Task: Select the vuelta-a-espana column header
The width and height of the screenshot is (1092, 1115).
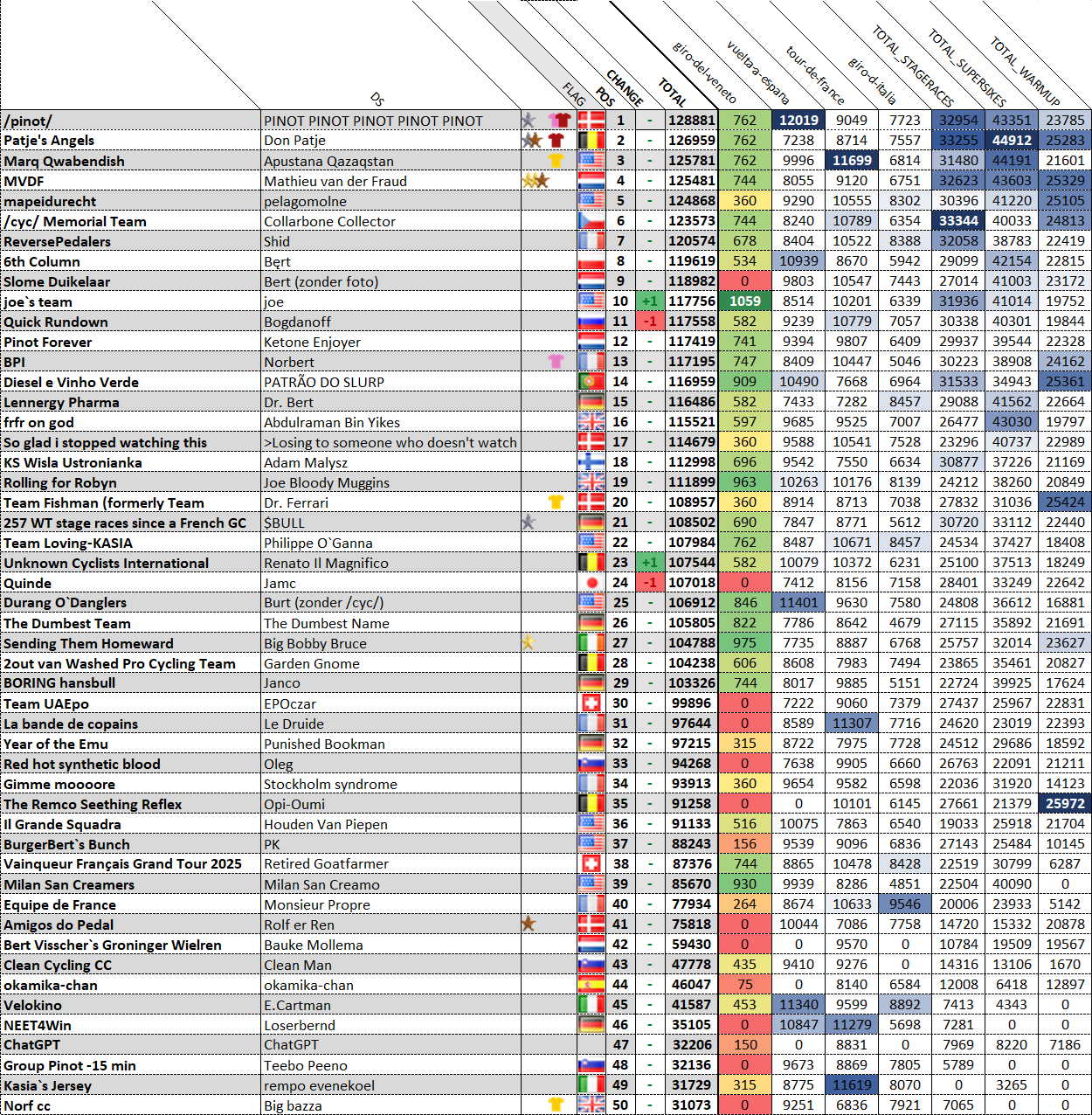Action: pyautogui.click(x=757, y=72)
